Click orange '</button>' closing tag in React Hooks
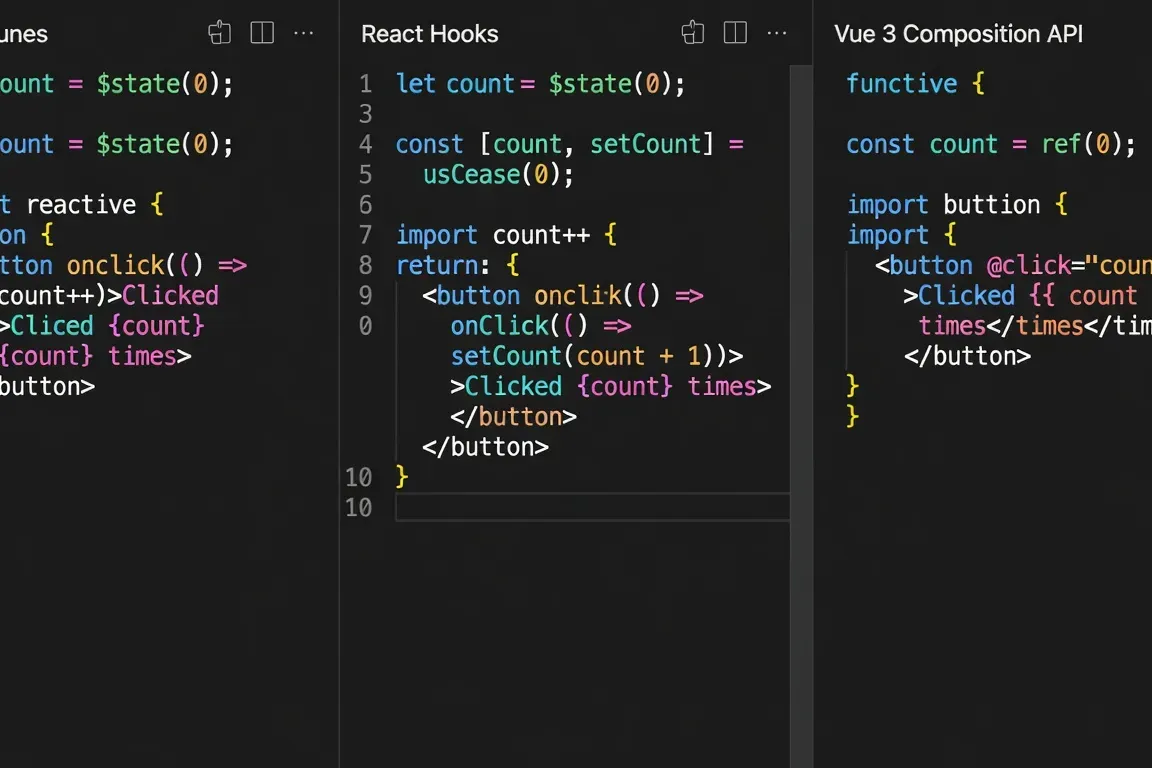The width and height of the screenshot is (1152, 768). [x=514, y=417]
